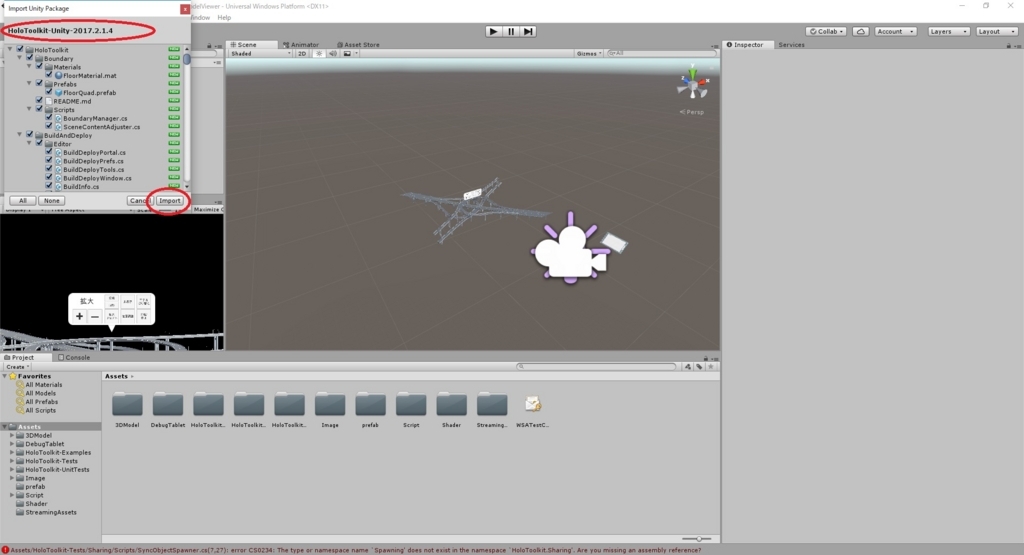Viewport: 1024px width, 555px height.
Task: Toggle scene lighting sun icon
Action: [319, 54]
